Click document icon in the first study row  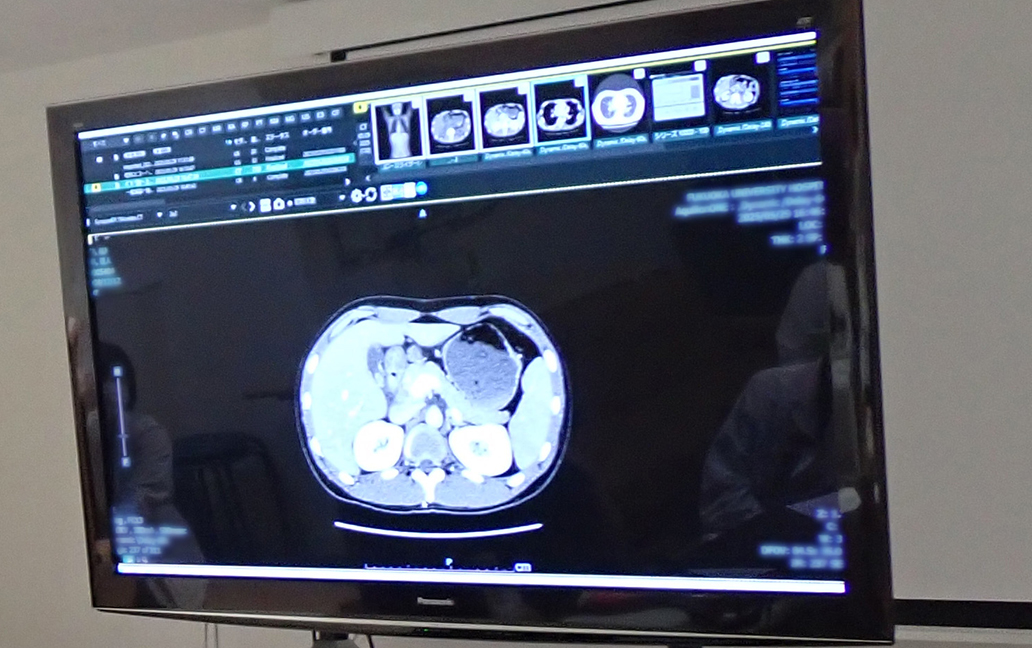(116, 157)
